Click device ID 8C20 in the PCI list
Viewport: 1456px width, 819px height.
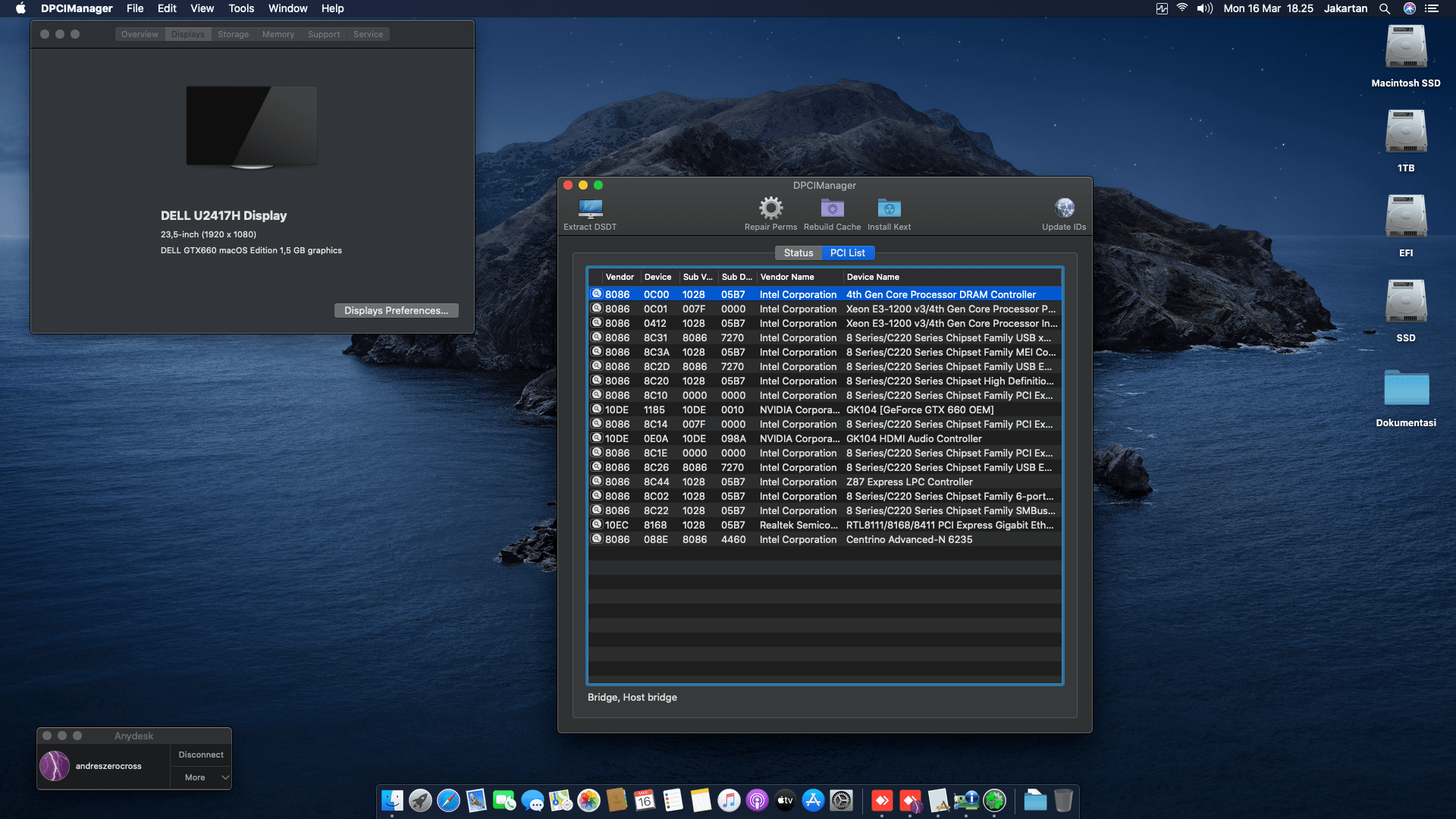(656, 381)
